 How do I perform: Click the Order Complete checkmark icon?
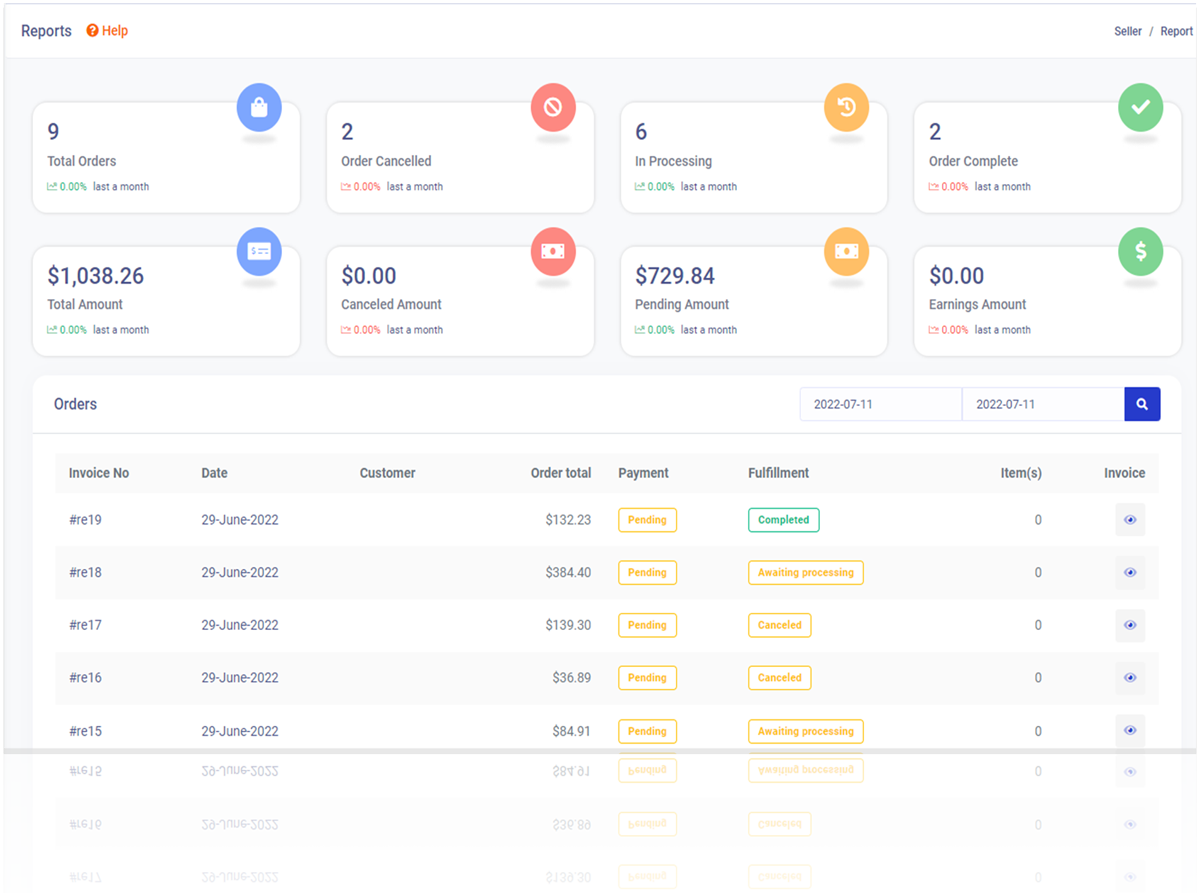point(1140,108)
